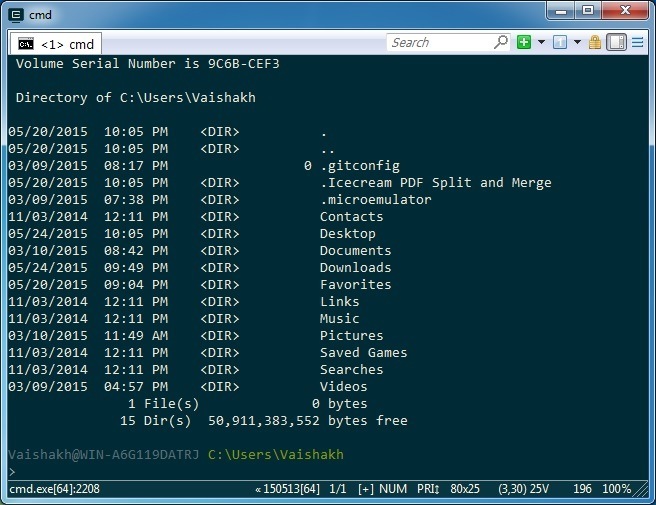Toggle the NUM lock status indicator
This screenshot has width=656, height=505.
point(395,489)
